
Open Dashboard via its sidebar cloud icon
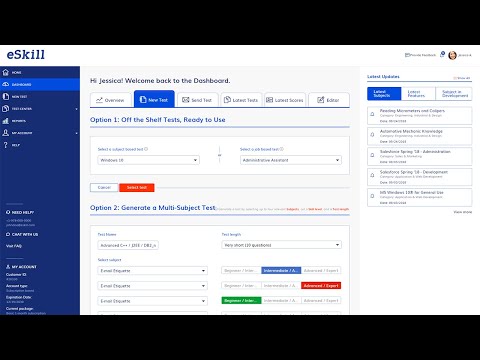[5, 84]
